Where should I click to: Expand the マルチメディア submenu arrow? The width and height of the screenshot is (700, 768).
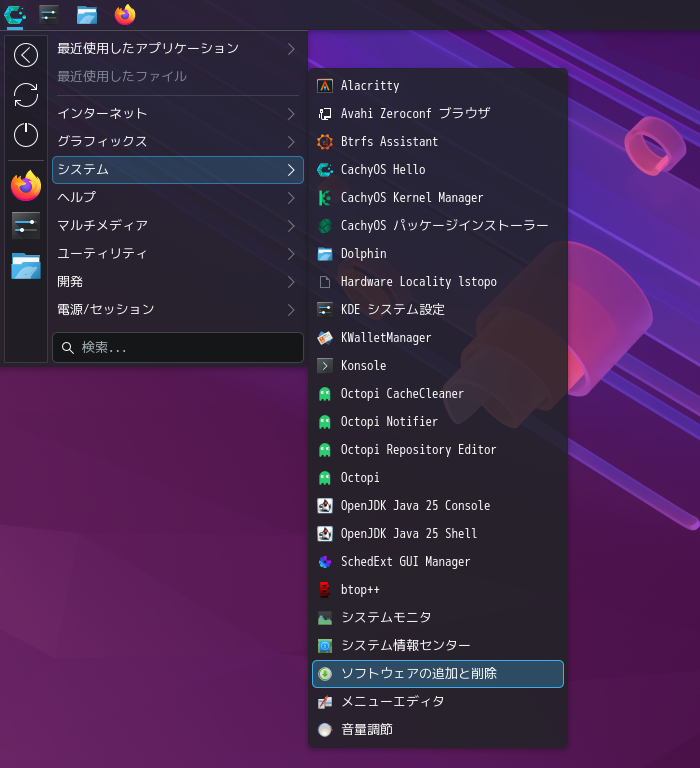(291, 226)
